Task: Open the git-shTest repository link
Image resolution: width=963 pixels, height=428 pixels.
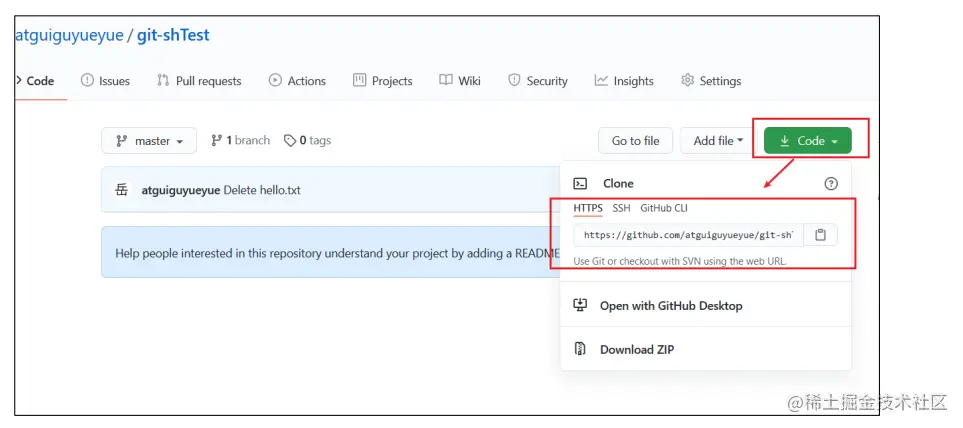Action: click(173, 36)
